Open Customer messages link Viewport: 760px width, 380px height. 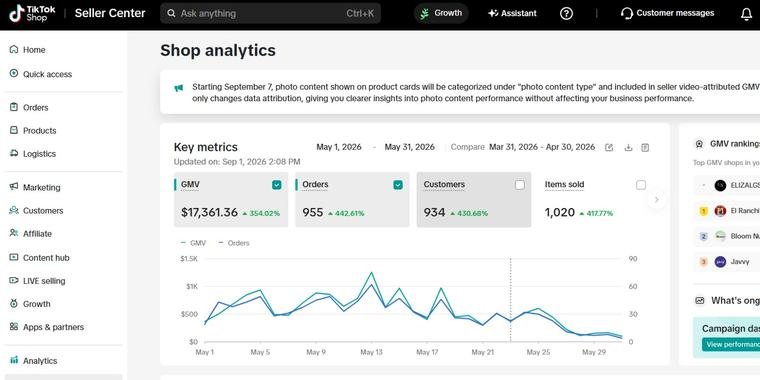[667, 14]
